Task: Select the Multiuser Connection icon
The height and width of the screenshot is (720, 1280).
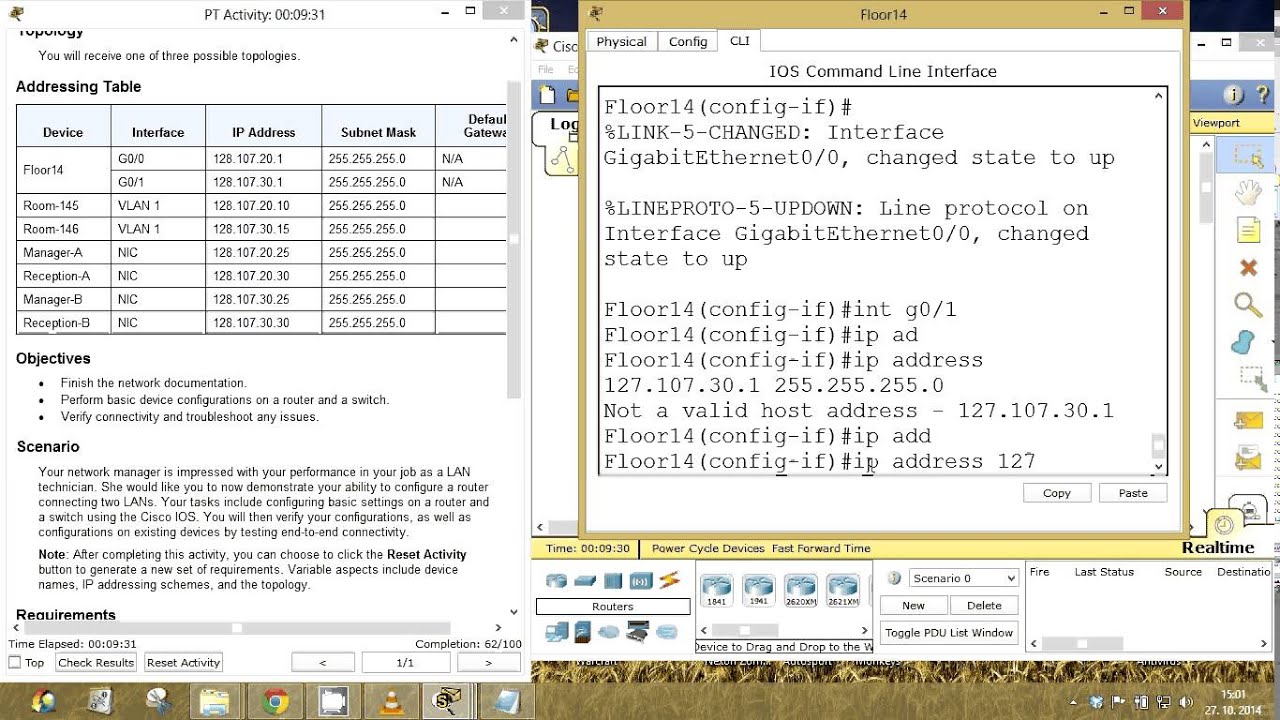Action: 666,632
